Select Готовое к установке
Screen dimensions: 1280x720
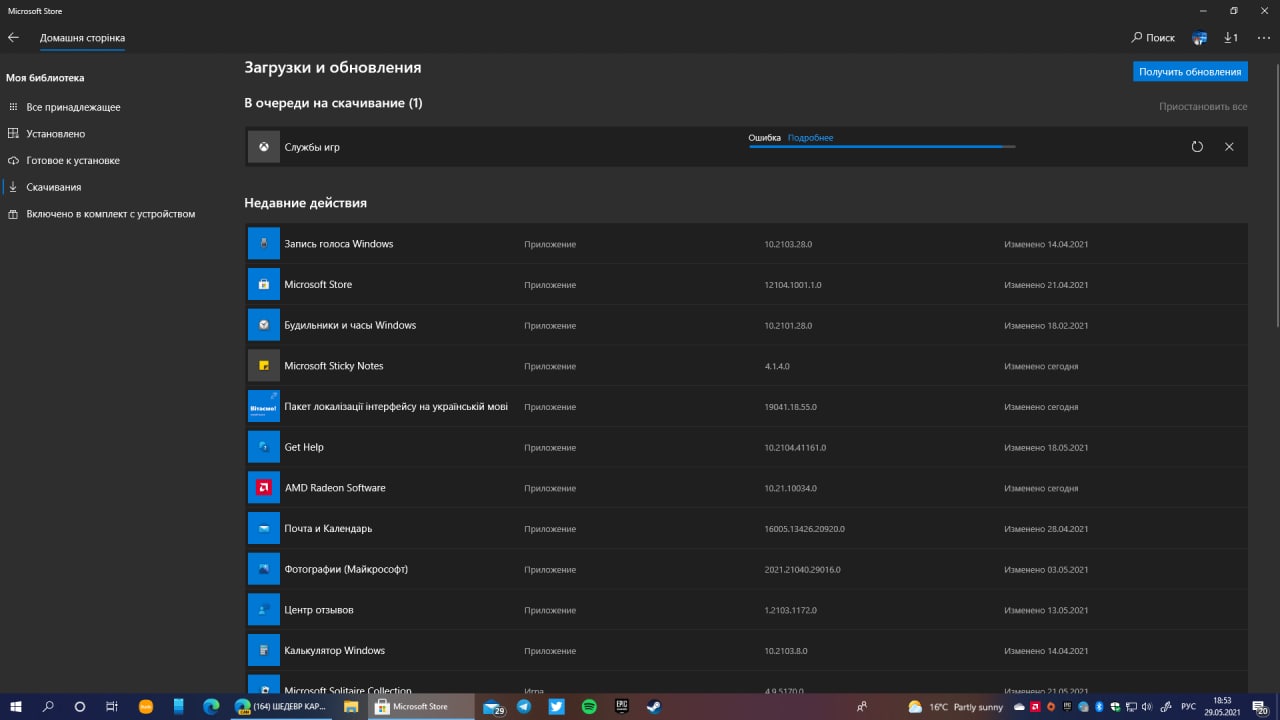[x=73, y=160]
